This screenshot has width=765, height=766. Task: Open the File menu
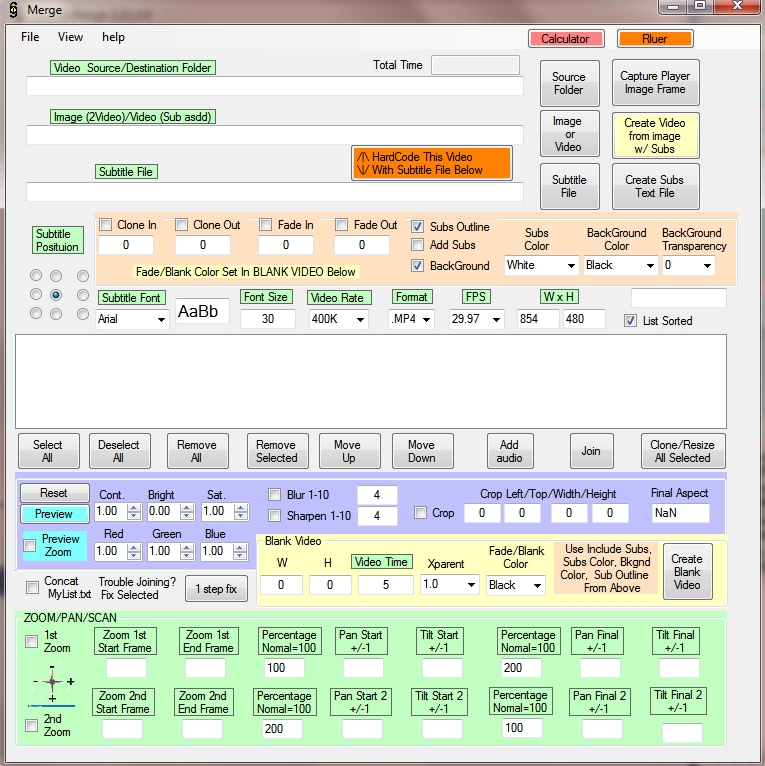[30, 37]
